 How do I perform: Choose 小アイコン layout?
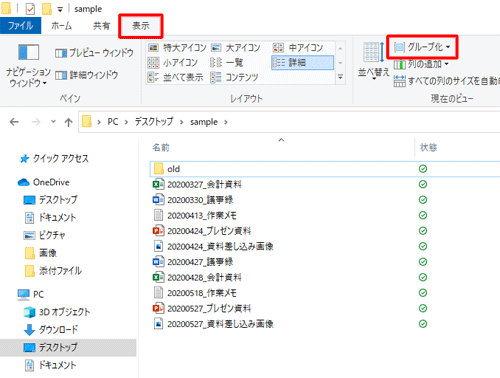click(x=173, y=62)
